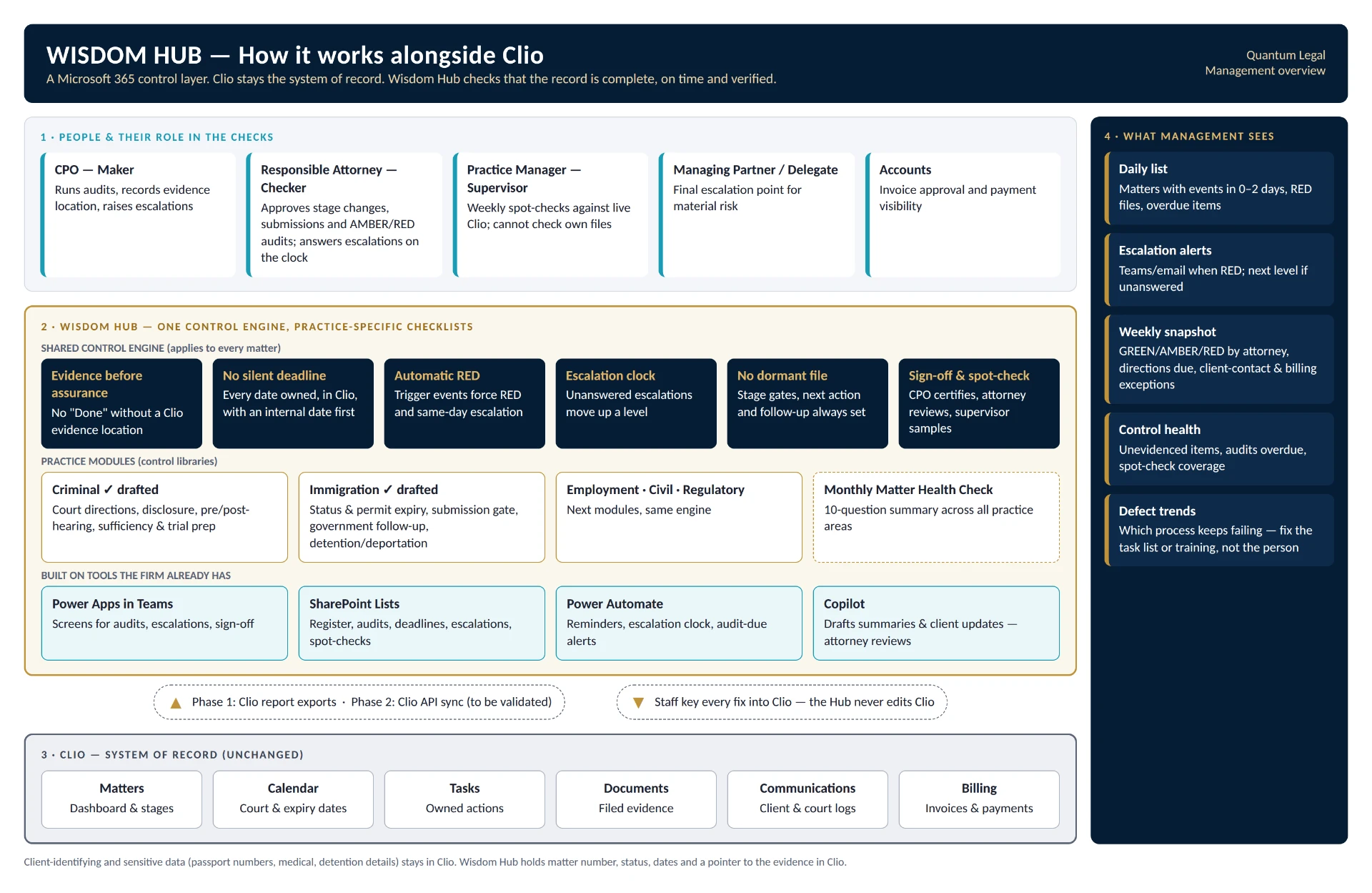This screenshot has width=1372, height=893.
Task: Open the Immigration drafted module
Action: click(x=422, y=517)
